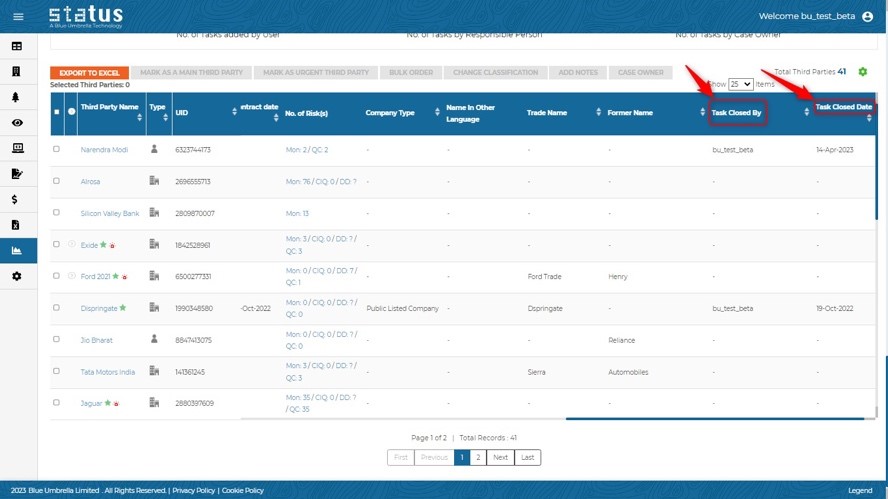Screen dimensions: 888x499
Task: Open the Legend link in footer
Action: click(860, 491)
